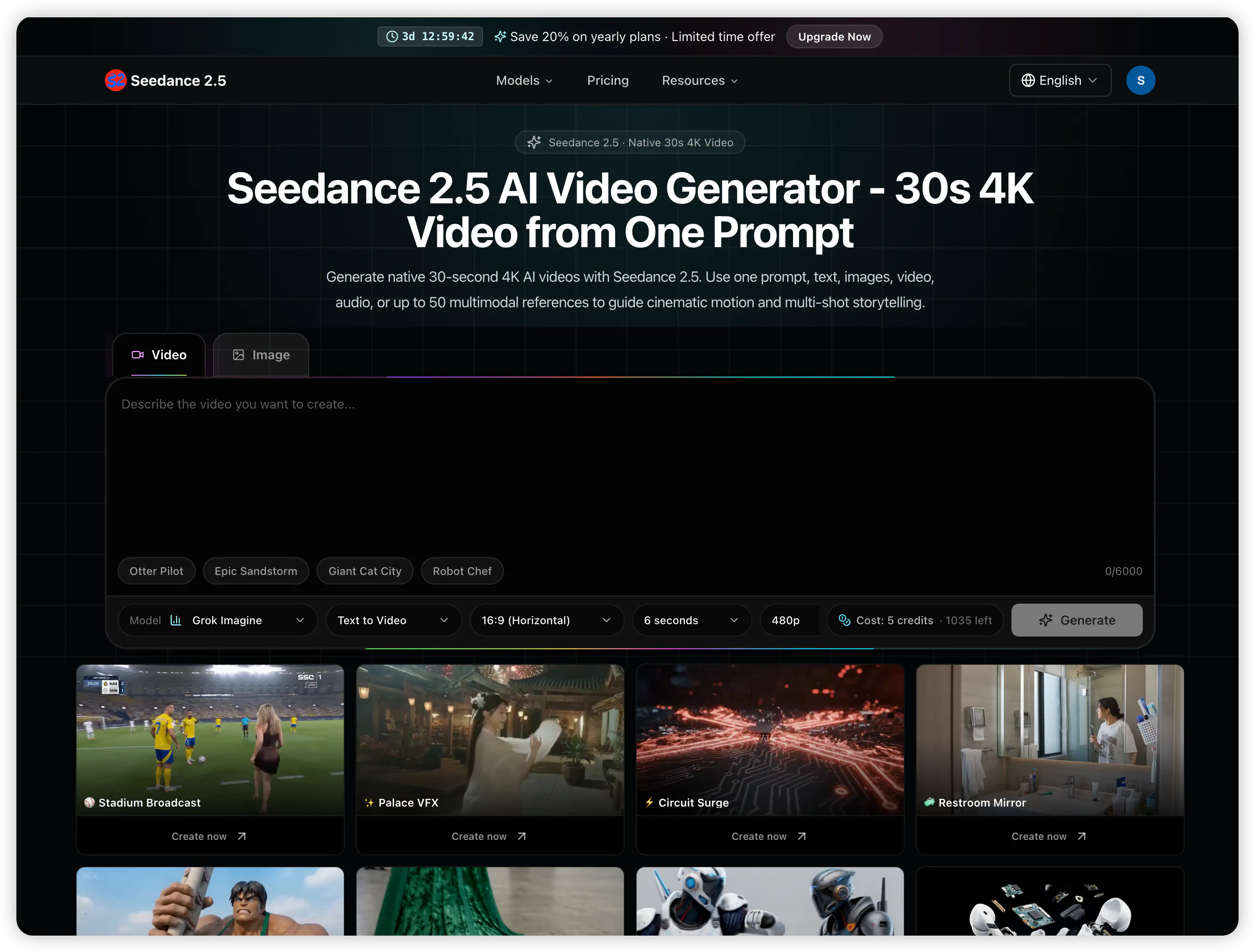The image size is (1255, 952).
Task: Open the 6 seconds duration dropdown
Action: (x=692, y=620)
